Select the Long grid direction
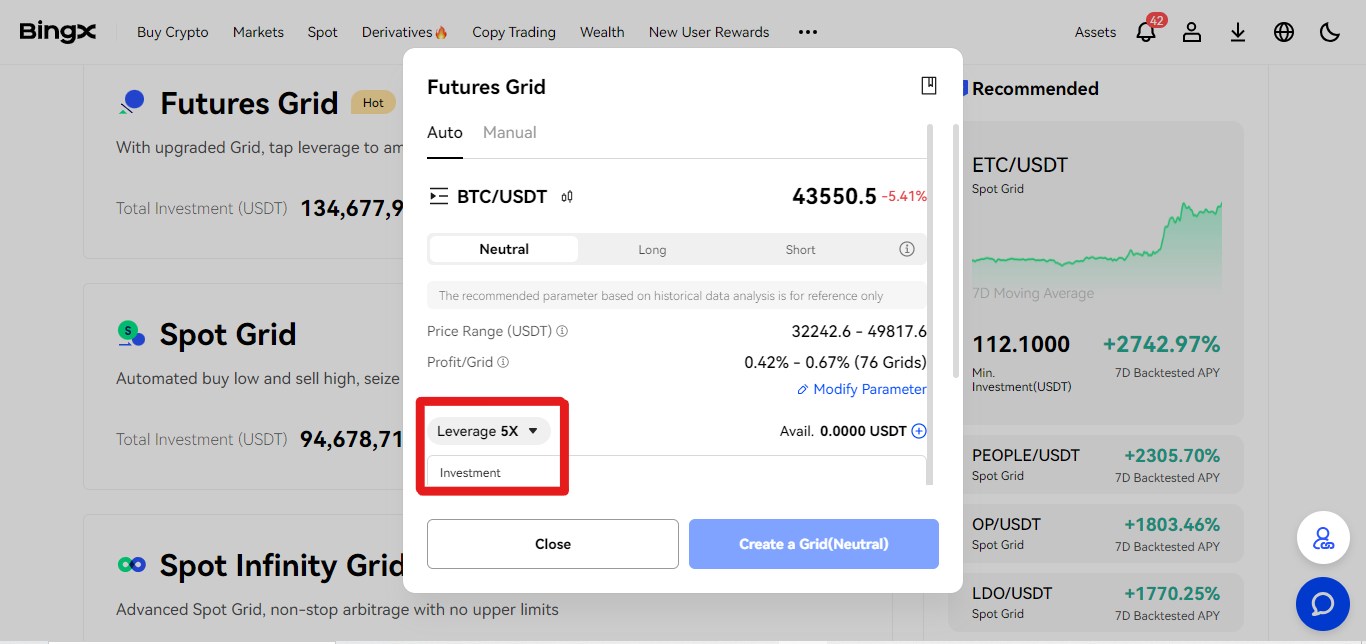Image resolution: width=1366 pixels, height=644 pixels. [x=652, y=249]
